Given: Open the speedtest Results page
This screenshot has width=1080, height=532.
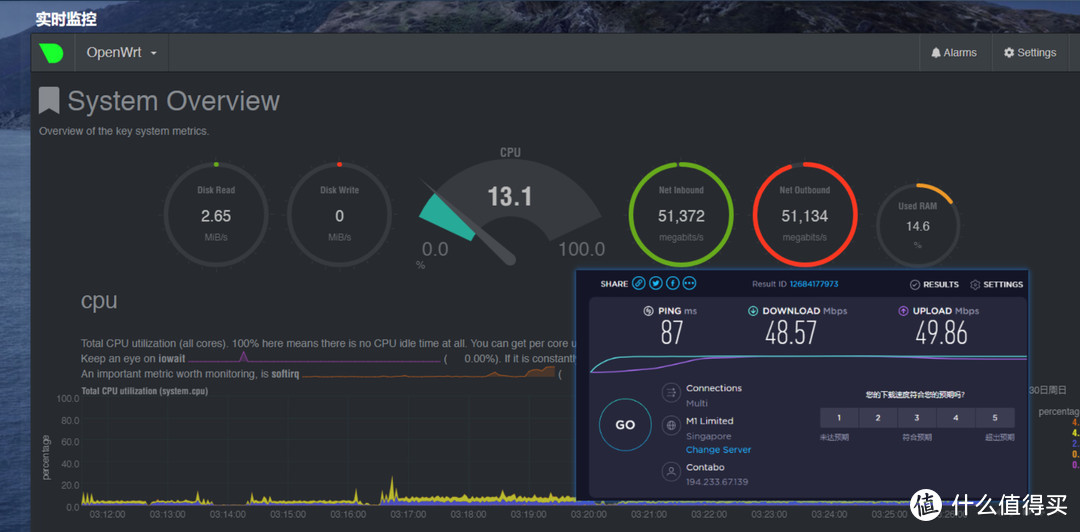Looking at the screenshot, I should click(934, 285).
